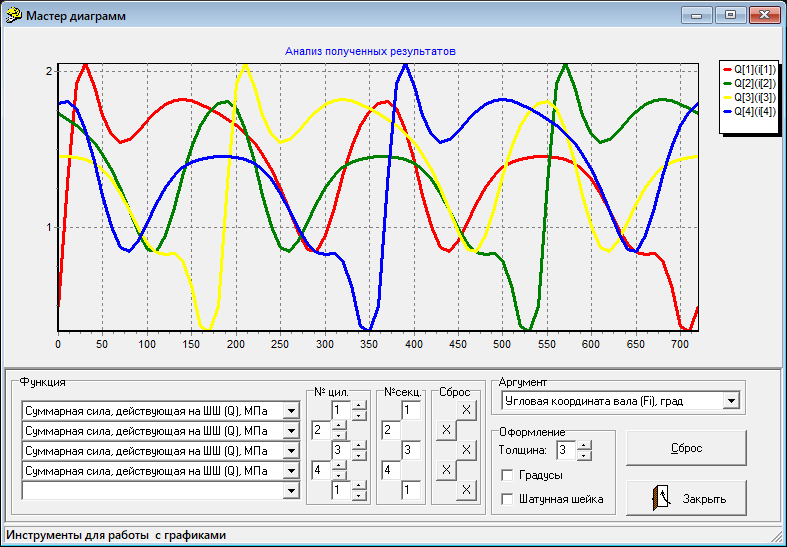Click the section number field showing 4
This screenshot has height=547, width=787.
[391, 470]
